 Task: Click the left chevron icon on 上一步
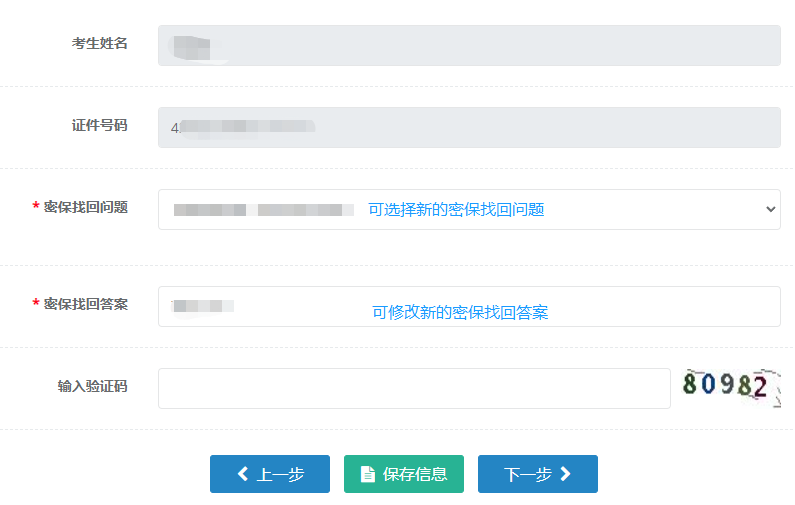pyautogui.click(x=242, y=474)
